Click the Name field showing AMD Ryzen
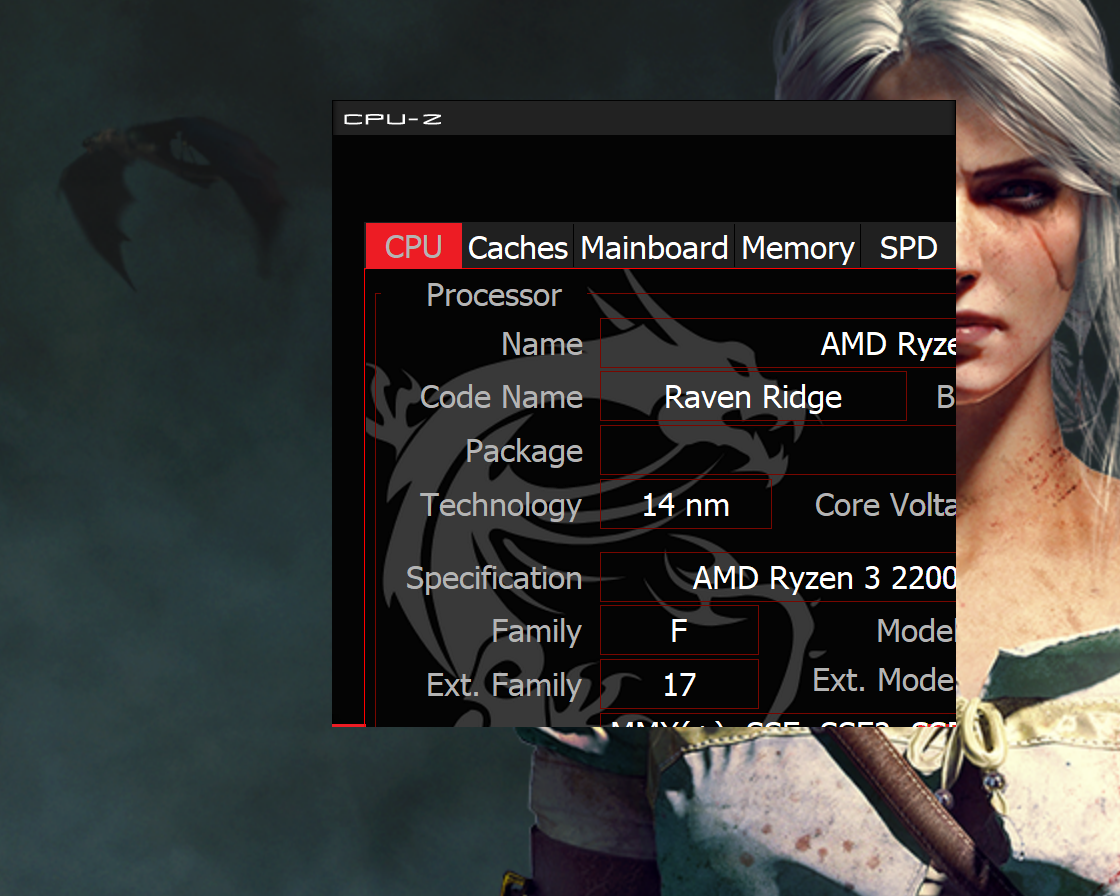This screenshot has height=896, width=1120. point(778,344)
